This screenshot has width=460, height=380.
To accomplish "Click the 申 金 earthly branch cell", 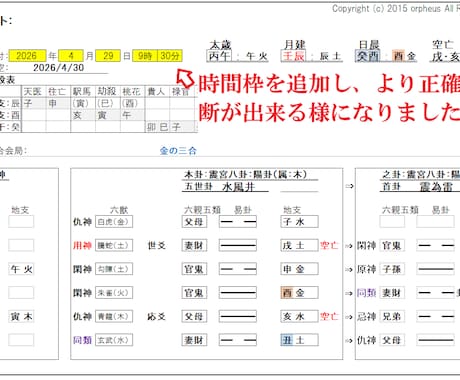I will click(299, 269).
